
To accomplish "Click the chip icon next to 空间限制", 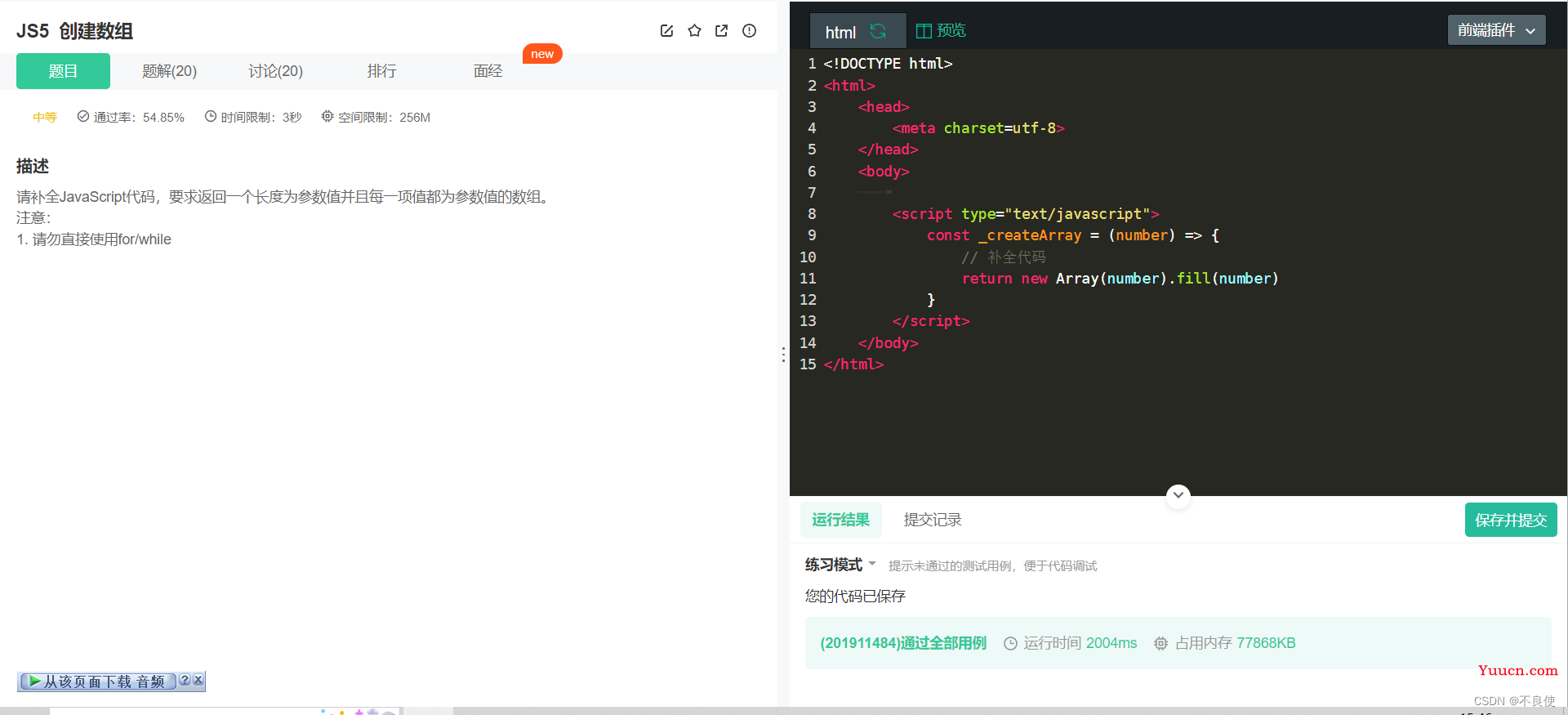I will [327, 117].
